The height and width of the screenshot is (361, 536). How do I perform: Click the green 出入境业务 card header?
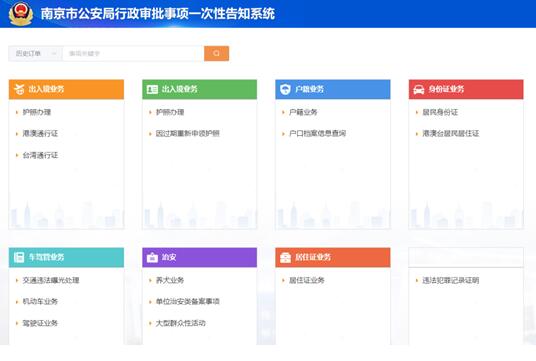200,90
